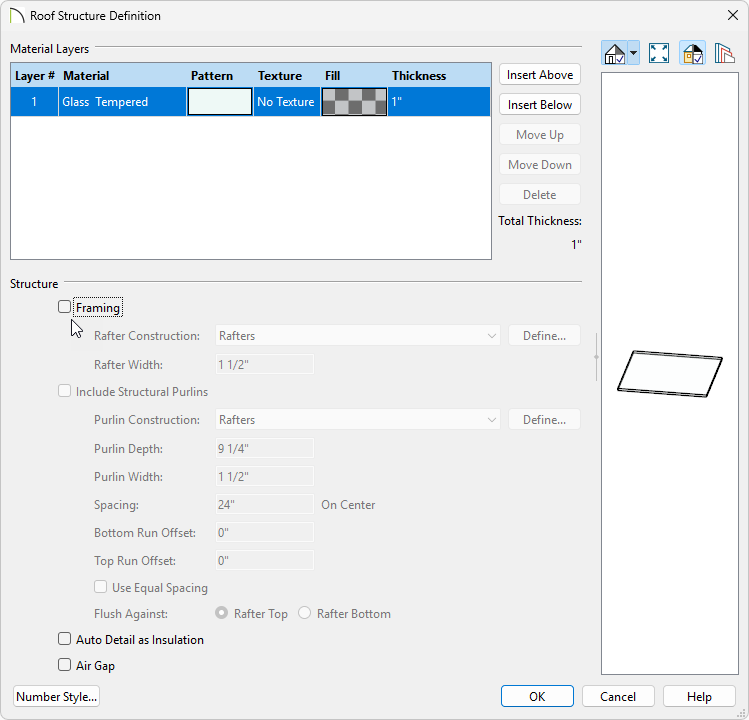Screen dimensions: 749x720
Task: Enable the Air Gap checkbox
Action: point(65,665)
